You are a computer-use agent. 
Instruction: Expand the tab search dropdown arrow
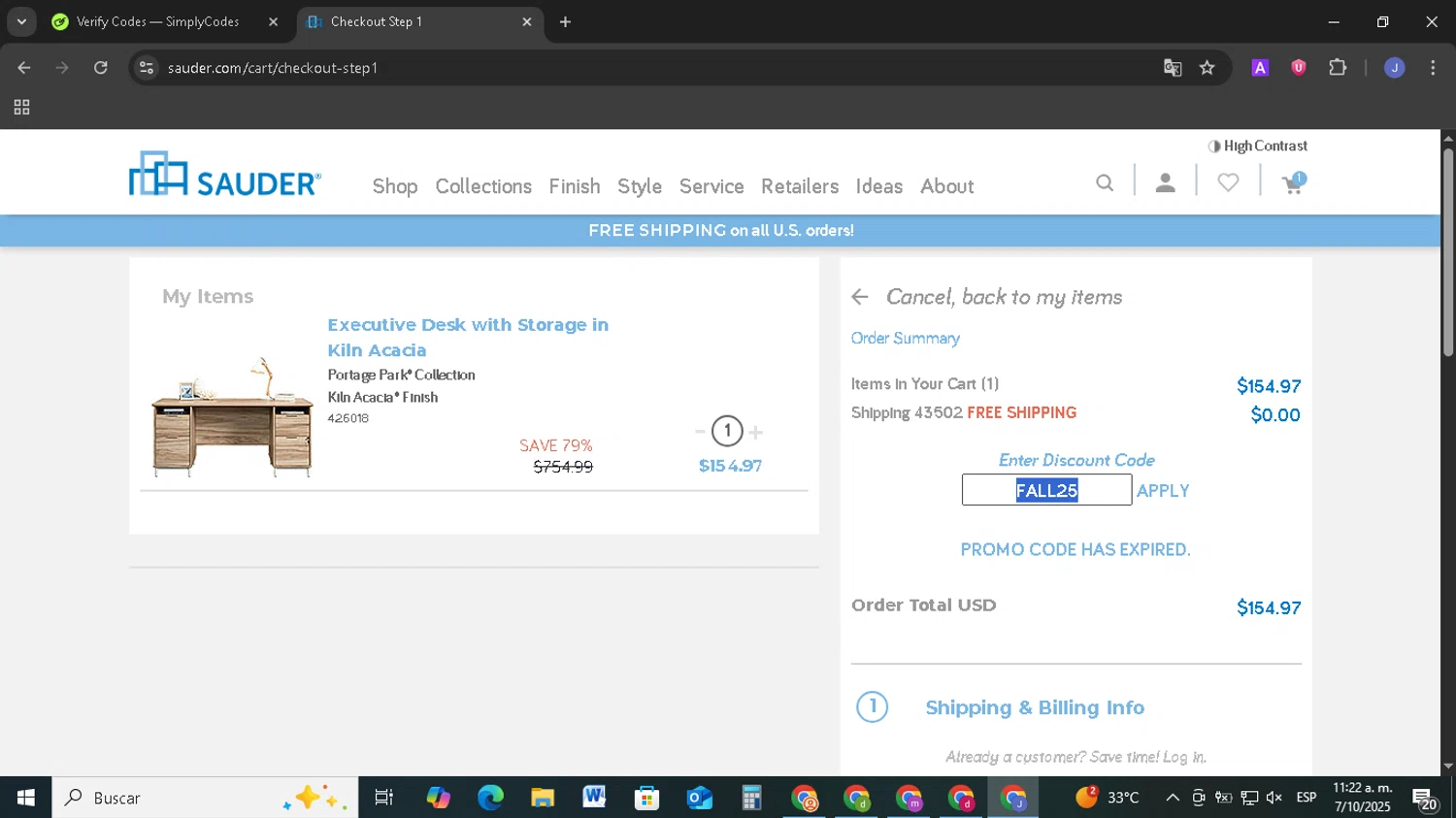(21, 21)
